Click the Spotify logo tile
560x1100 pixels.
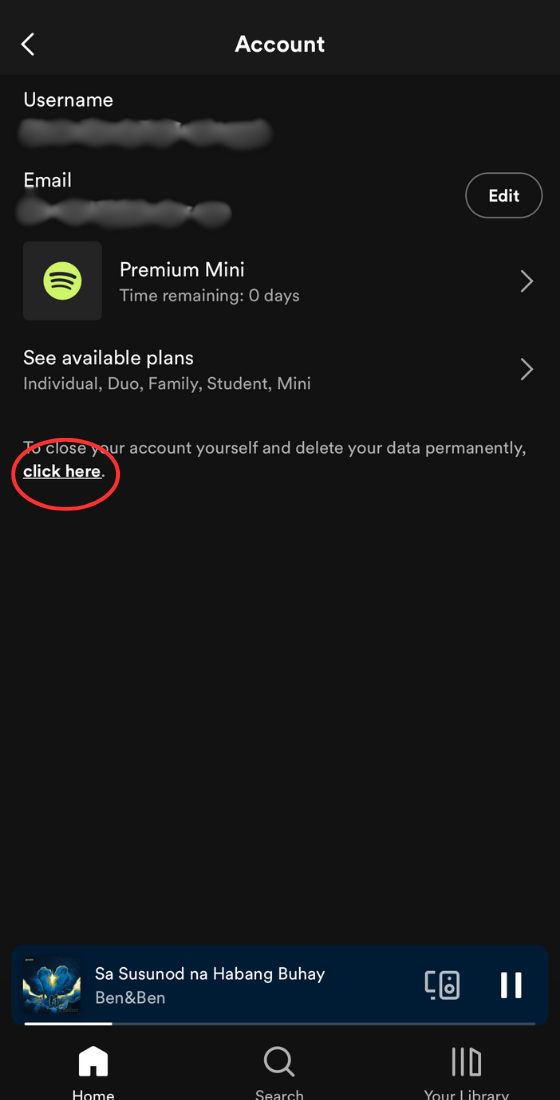click(x=62, y=281)
